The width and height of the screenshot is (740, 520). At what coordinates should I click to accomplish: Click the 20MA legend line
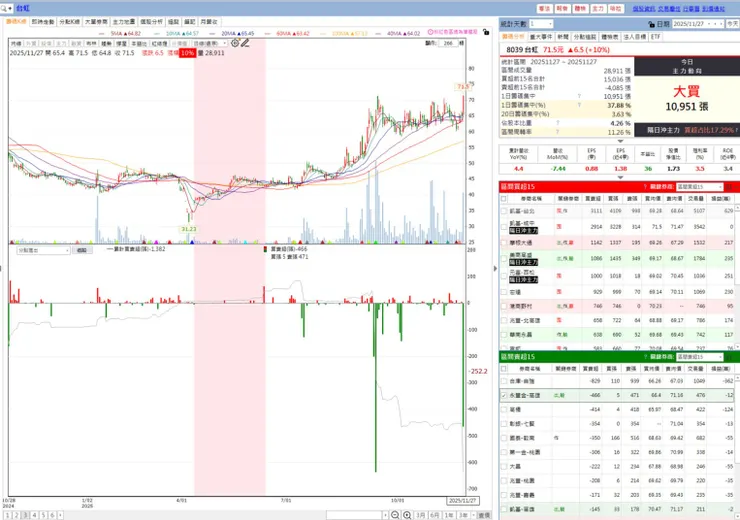point(232,34)
